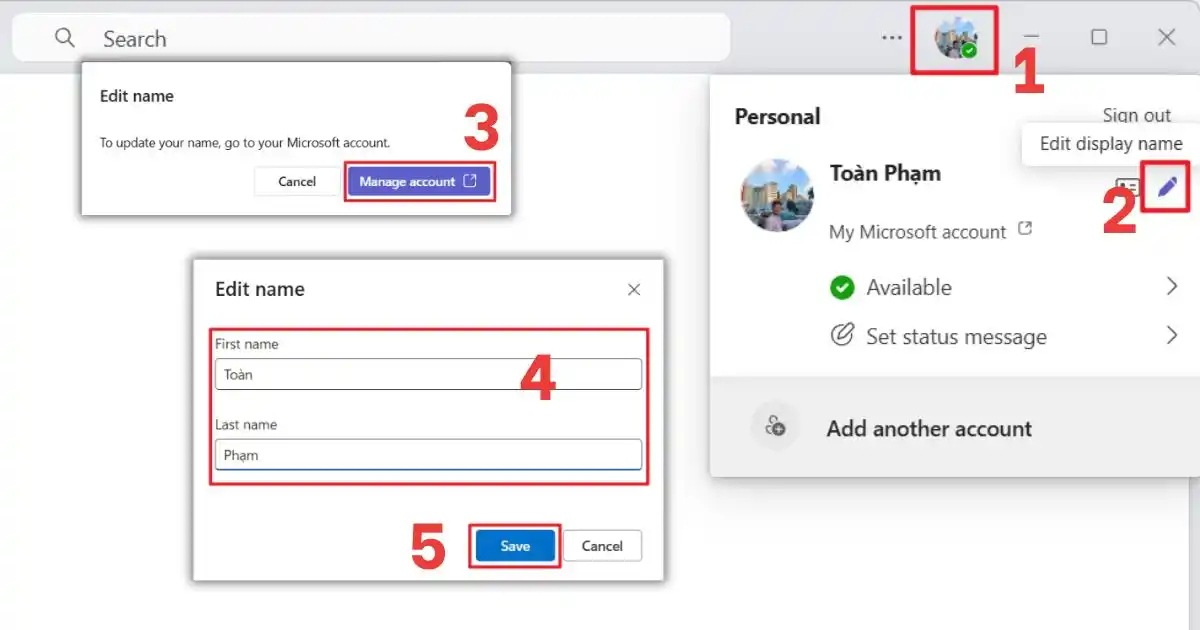The image size is (1200, 630).
Task: Click the search magnifier icon
Action: pyautogui.click(x=65, y=38)
